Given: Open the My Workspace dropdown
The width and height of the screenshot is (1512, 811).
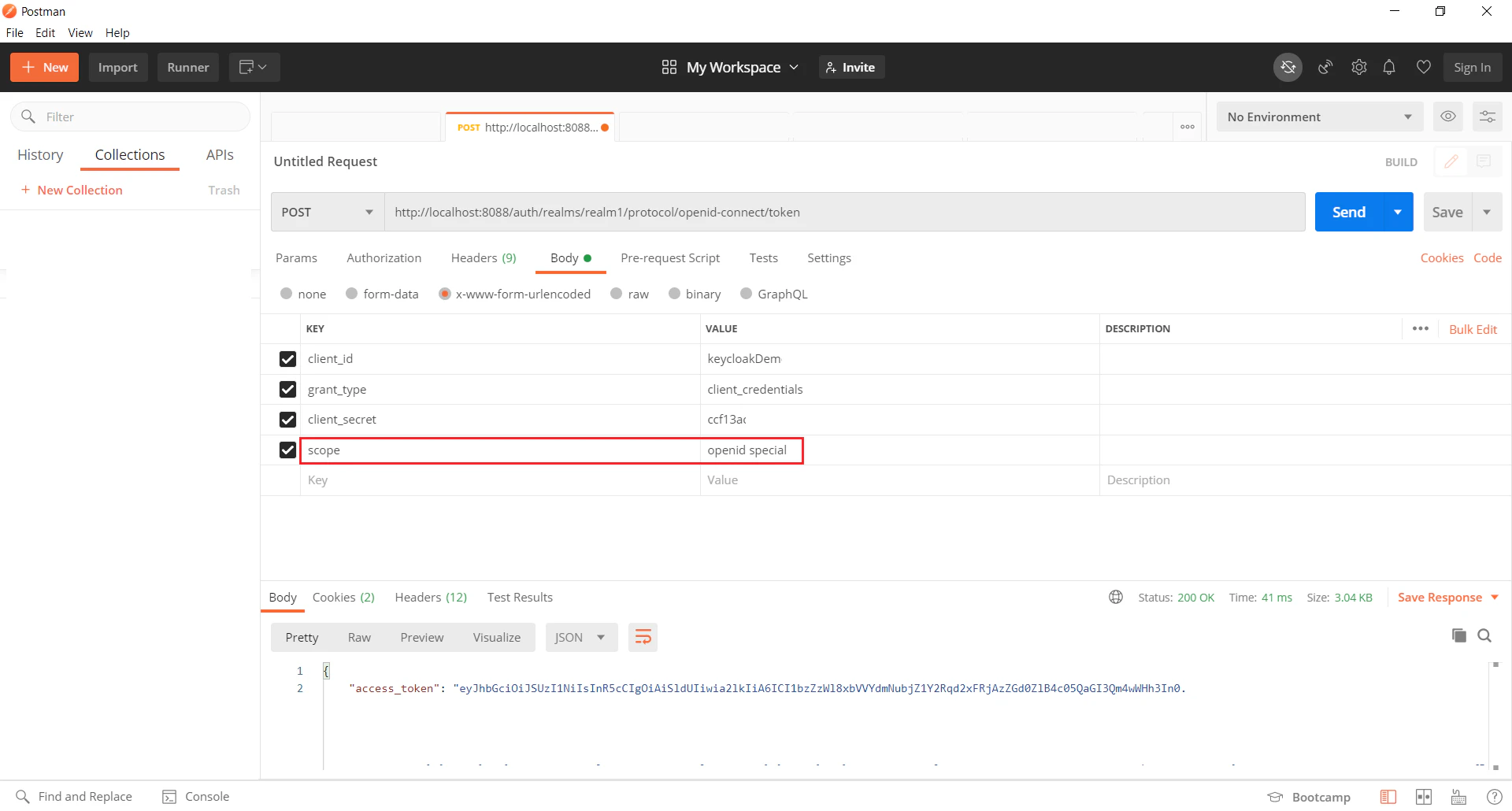Looking at the screenshot, I should [742, 68].
